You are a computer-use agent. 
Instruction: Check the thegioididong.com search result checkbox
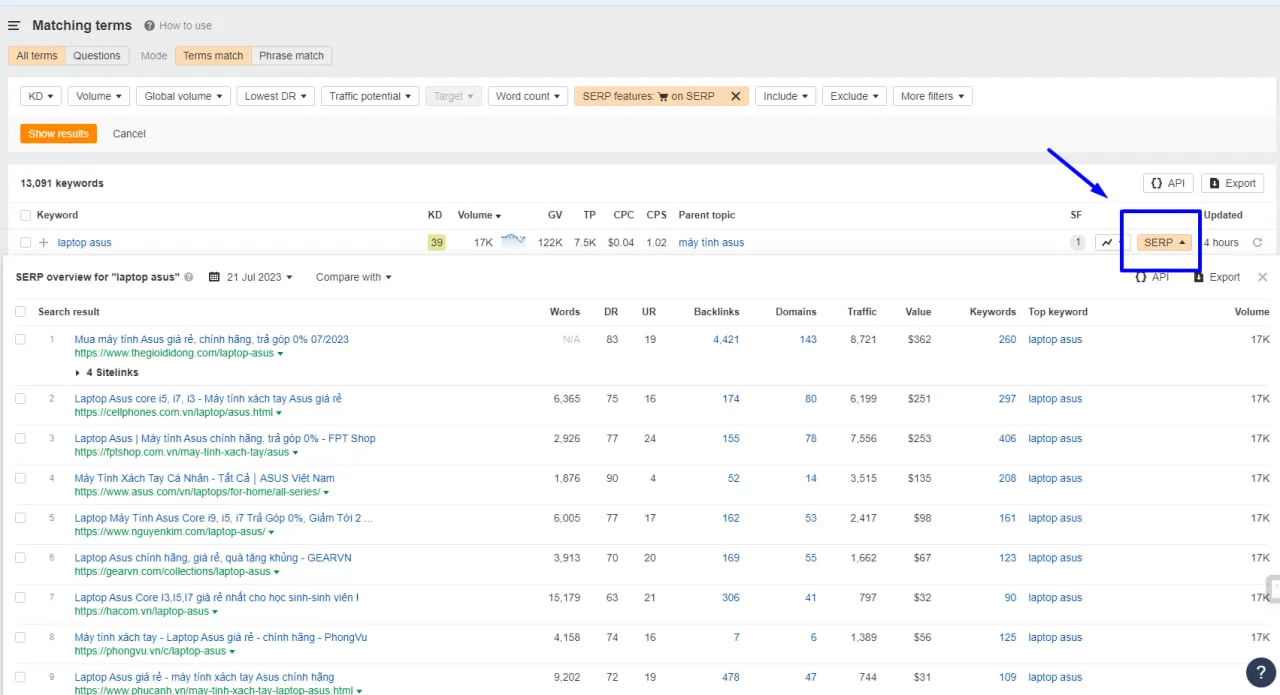(21, 340)
